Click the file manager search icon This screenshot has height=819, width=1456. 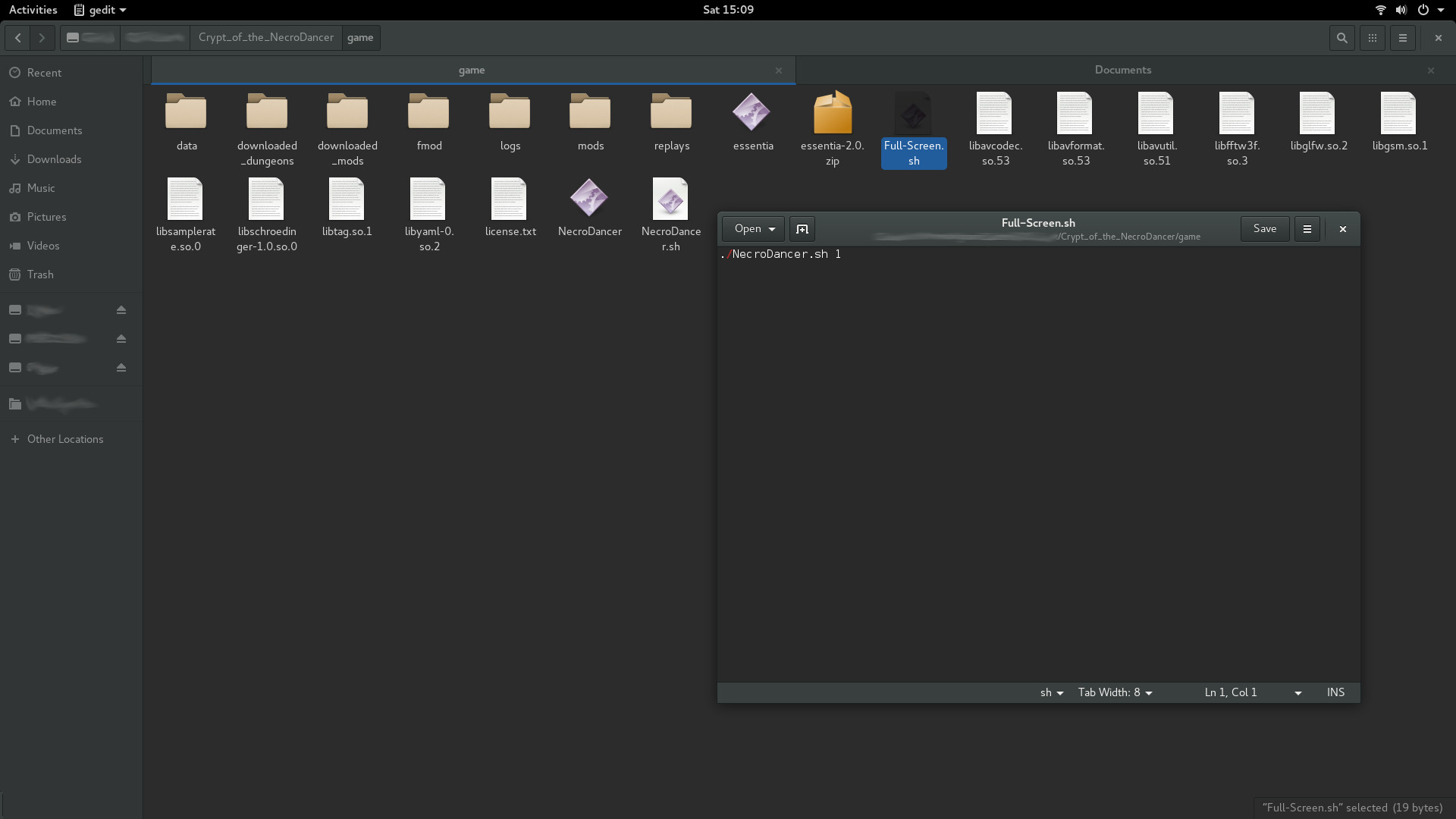click(1342, 38)
